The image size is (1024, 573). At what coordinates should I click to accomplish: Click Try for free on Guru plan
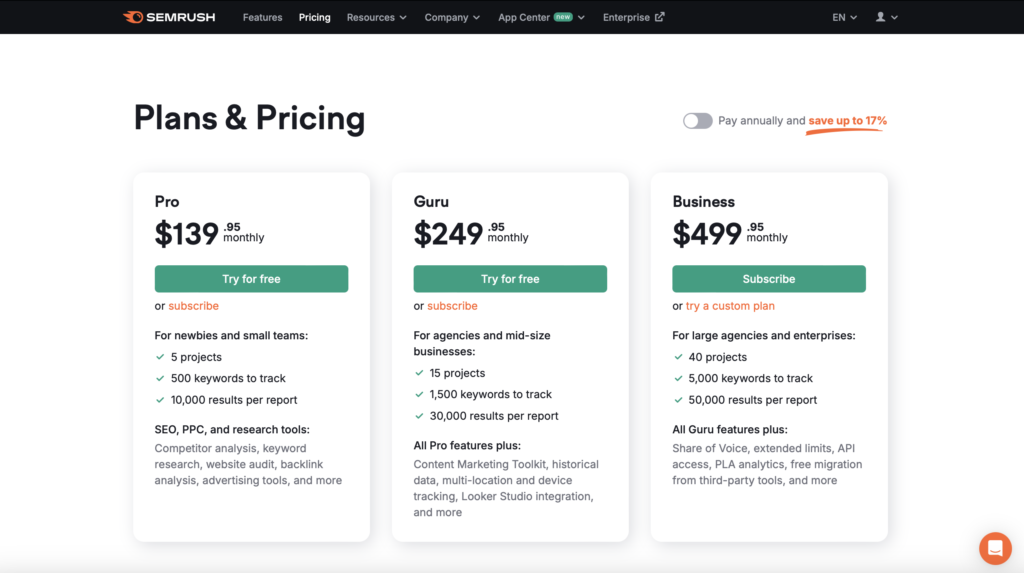point(510,279)
